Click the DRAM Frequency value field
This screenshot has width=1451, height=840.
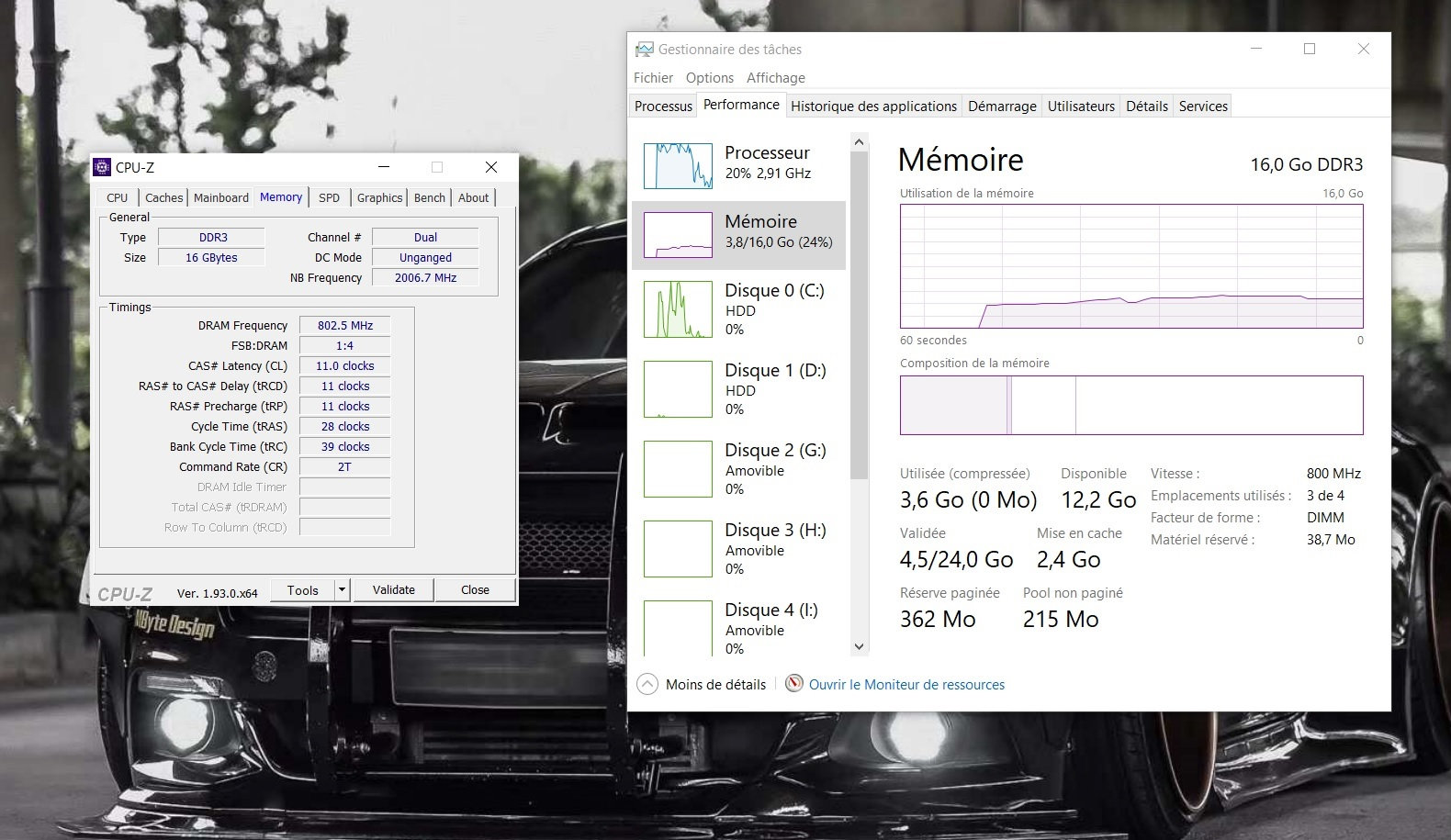tap(344, 325)
